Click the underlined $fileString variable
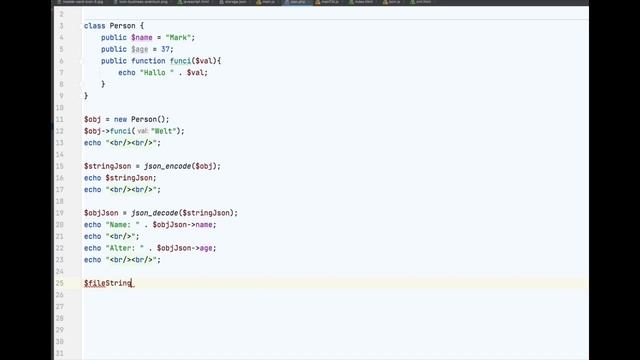Image resolution: width=640 pixels, height=360 pixels. pos(108,283)
